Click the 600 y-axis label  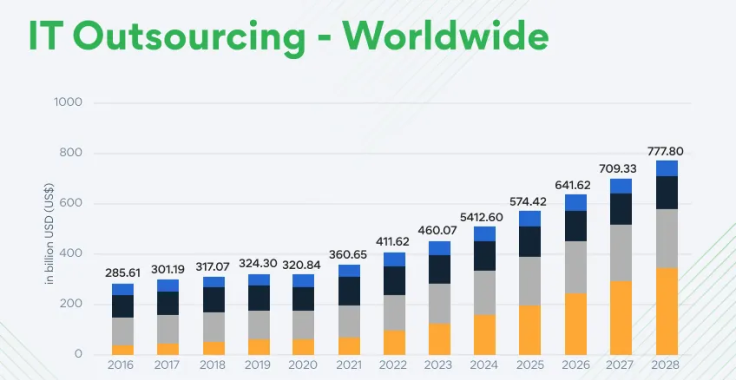pyautogui.click(x=71, y=203)
